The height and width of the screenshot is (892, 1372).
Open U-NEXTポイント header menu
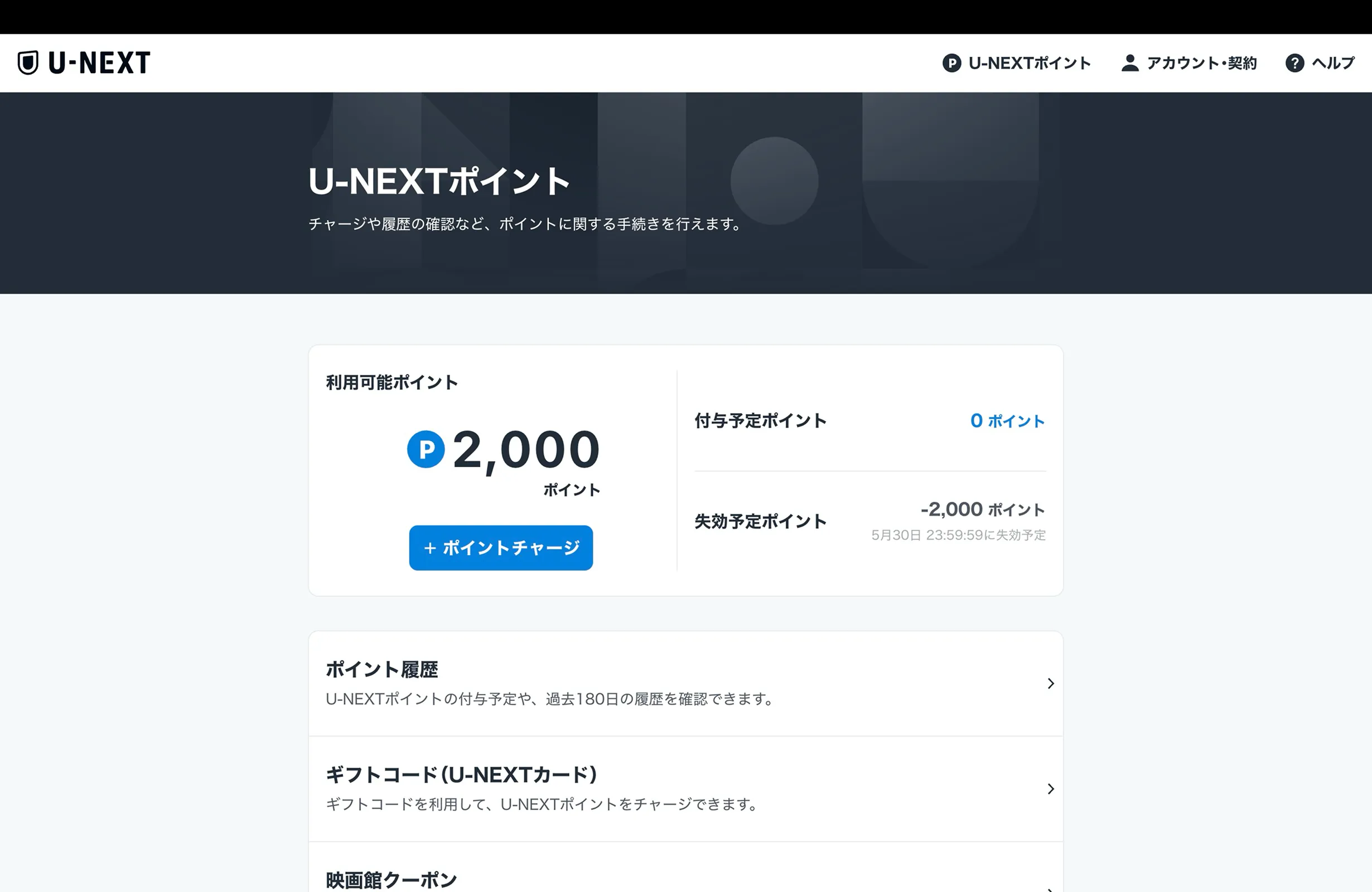point(1017,63)
